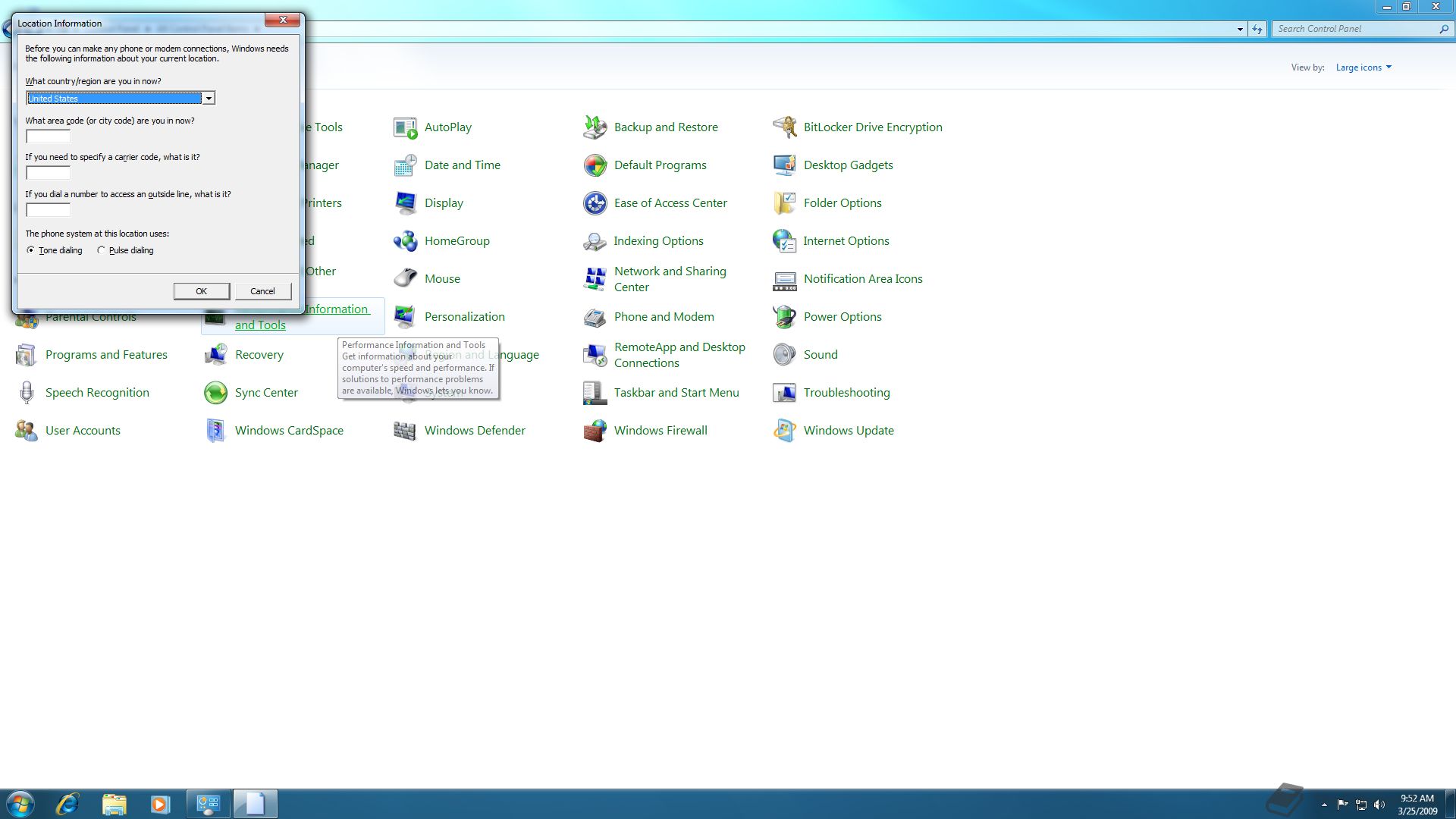Select the Tone dialing radio button
This screenshot has width=1456, height=819.
[x=30, y=250]
